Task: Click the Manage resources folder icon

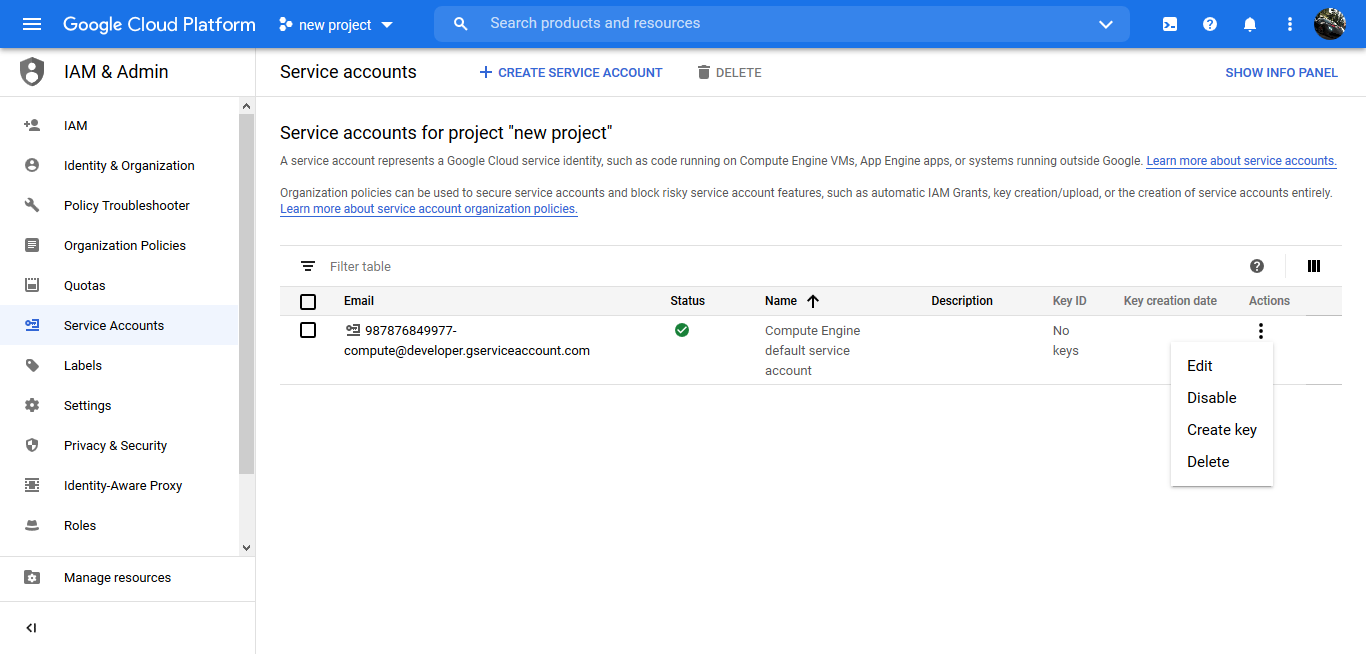Action: [32, 577]
